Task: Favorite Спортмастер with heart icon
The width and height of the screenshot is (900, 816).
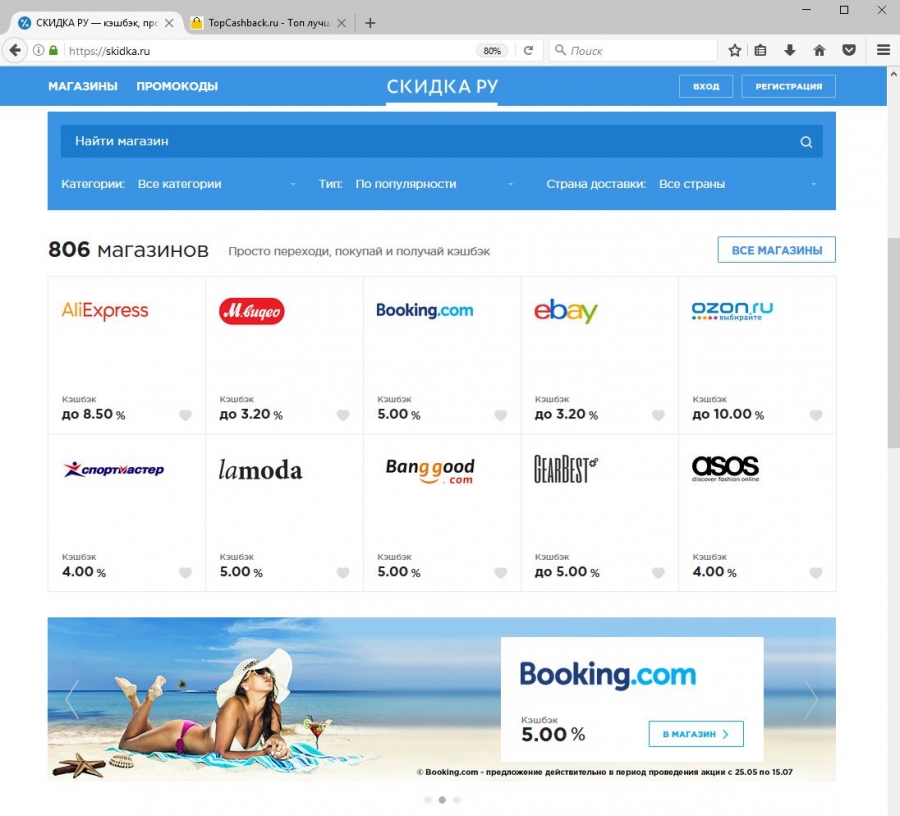Action: 185,573
